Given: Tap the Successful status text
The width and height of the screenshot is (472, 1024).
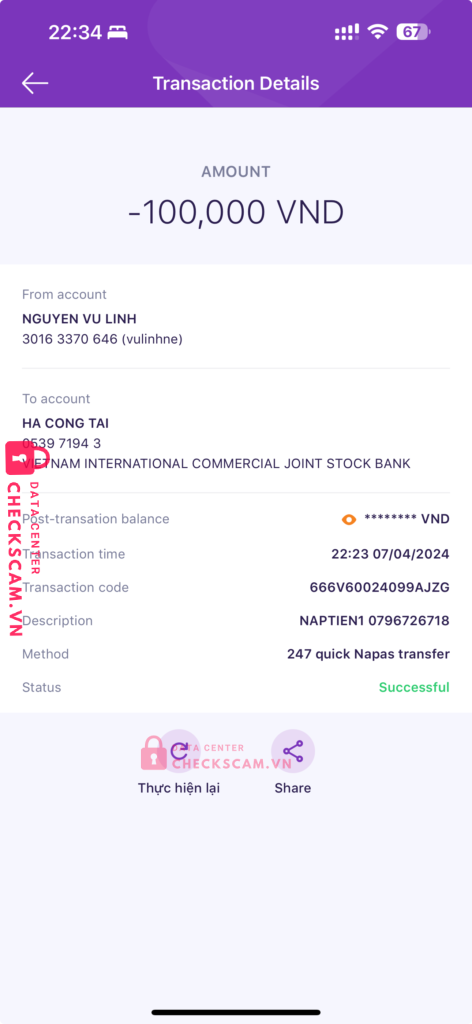Looking at the screenshot, I should 414,688.
